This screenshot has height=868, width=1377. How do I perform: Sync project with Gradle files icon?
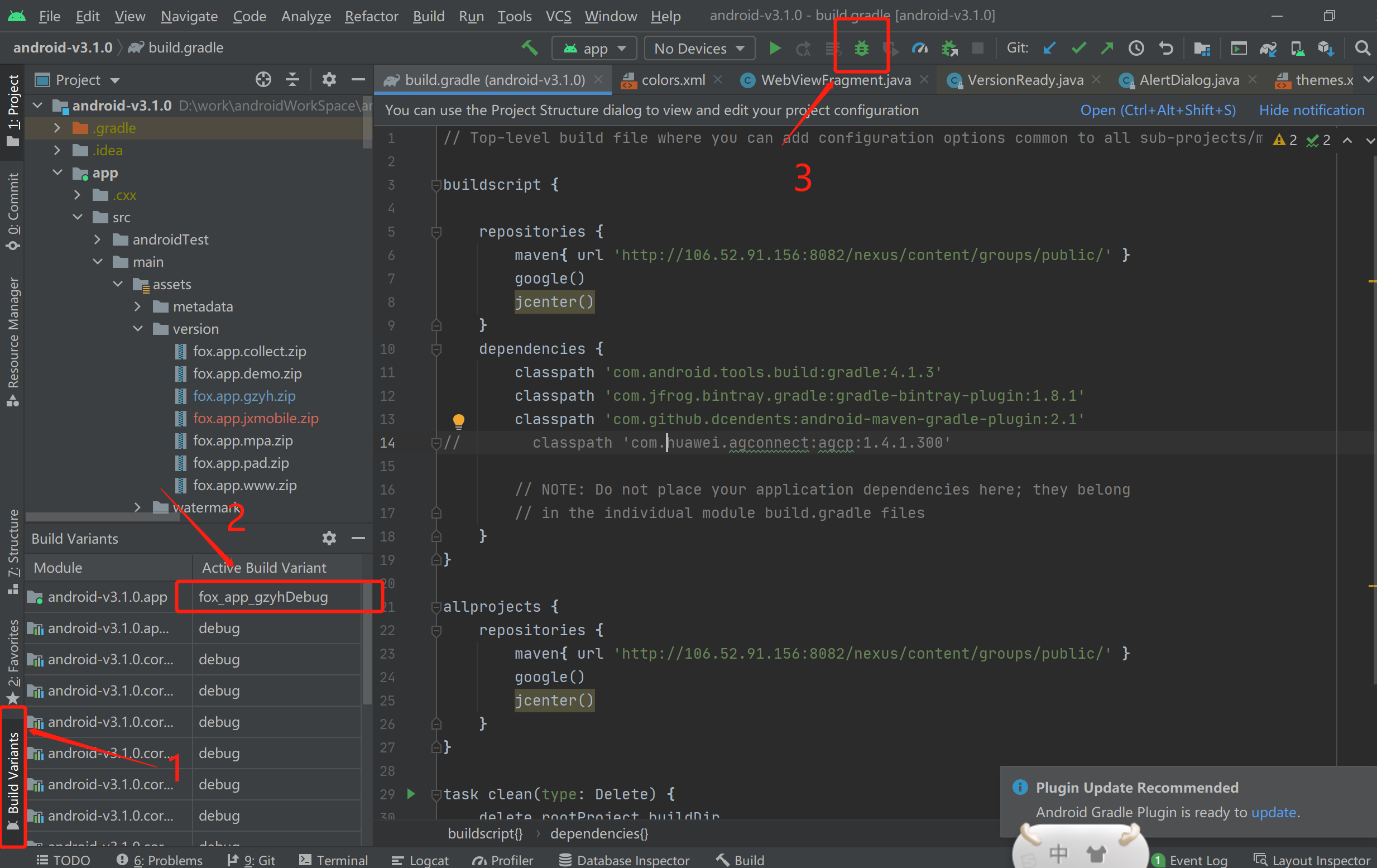pyautogui.click(x=1268, y=49)
